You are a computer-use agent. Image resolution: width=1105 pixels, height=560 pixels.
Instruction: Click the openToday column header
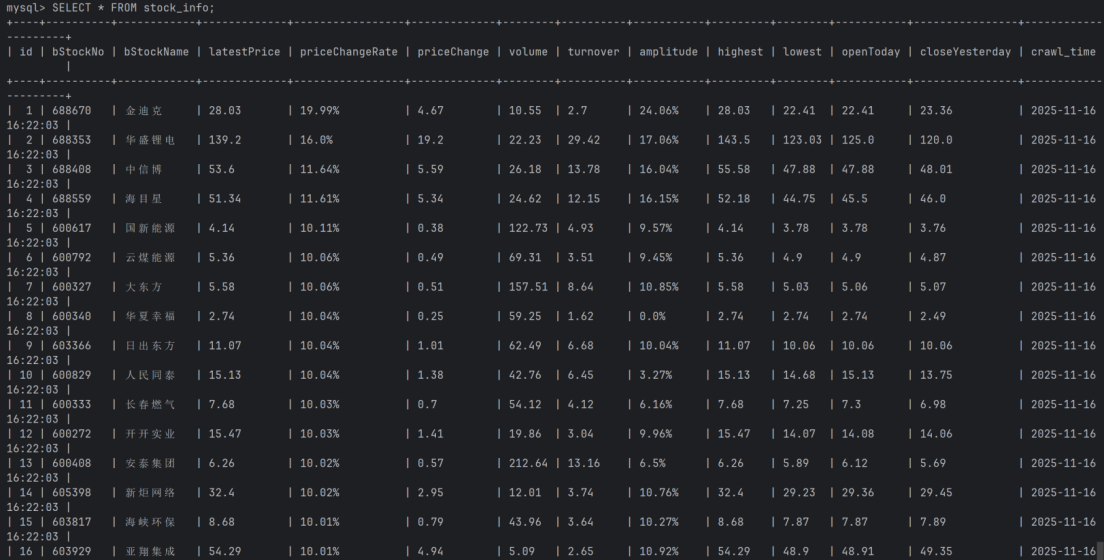click(870, 51)
